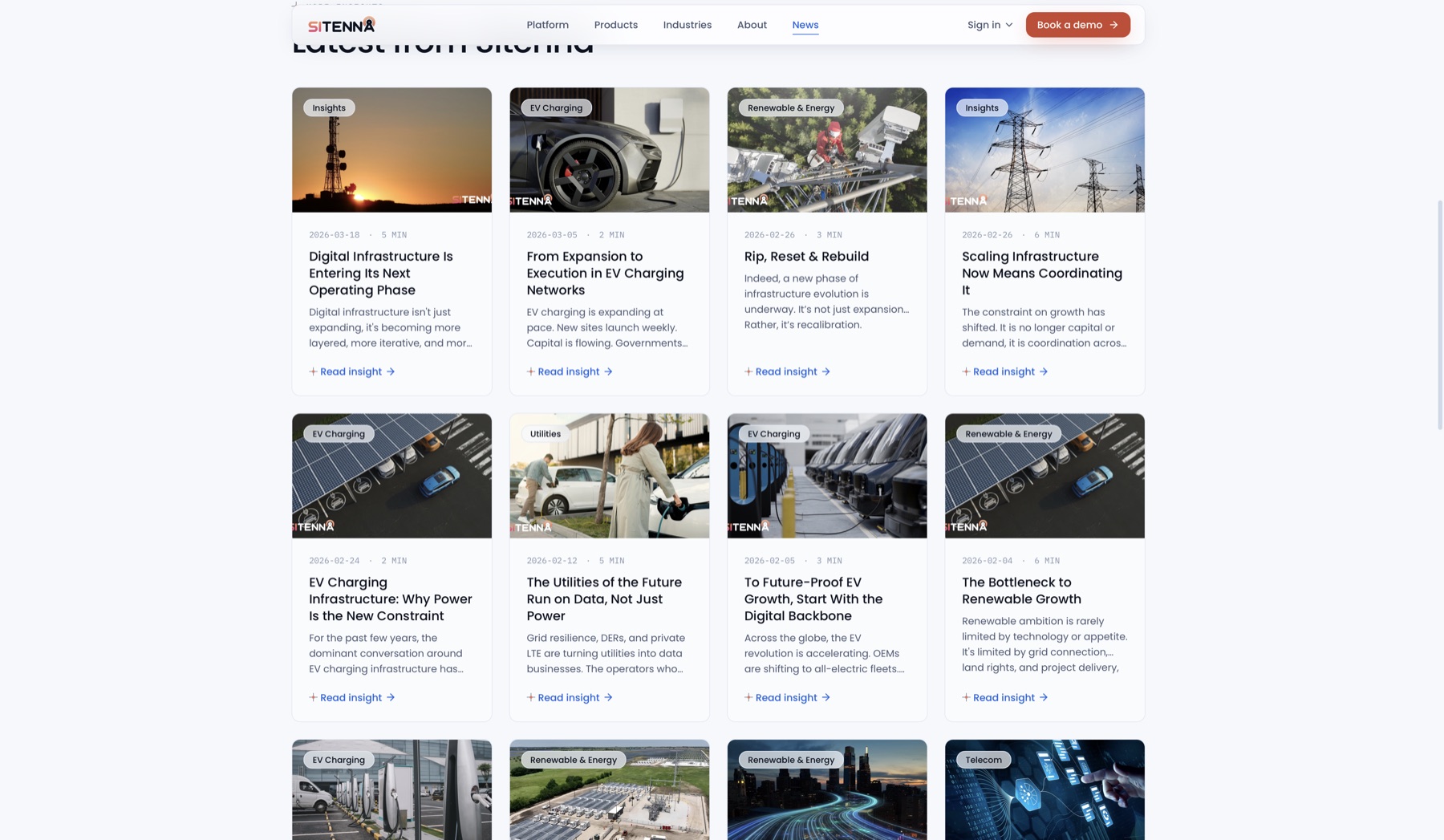Open the Industries menu item

click(687, 25)
